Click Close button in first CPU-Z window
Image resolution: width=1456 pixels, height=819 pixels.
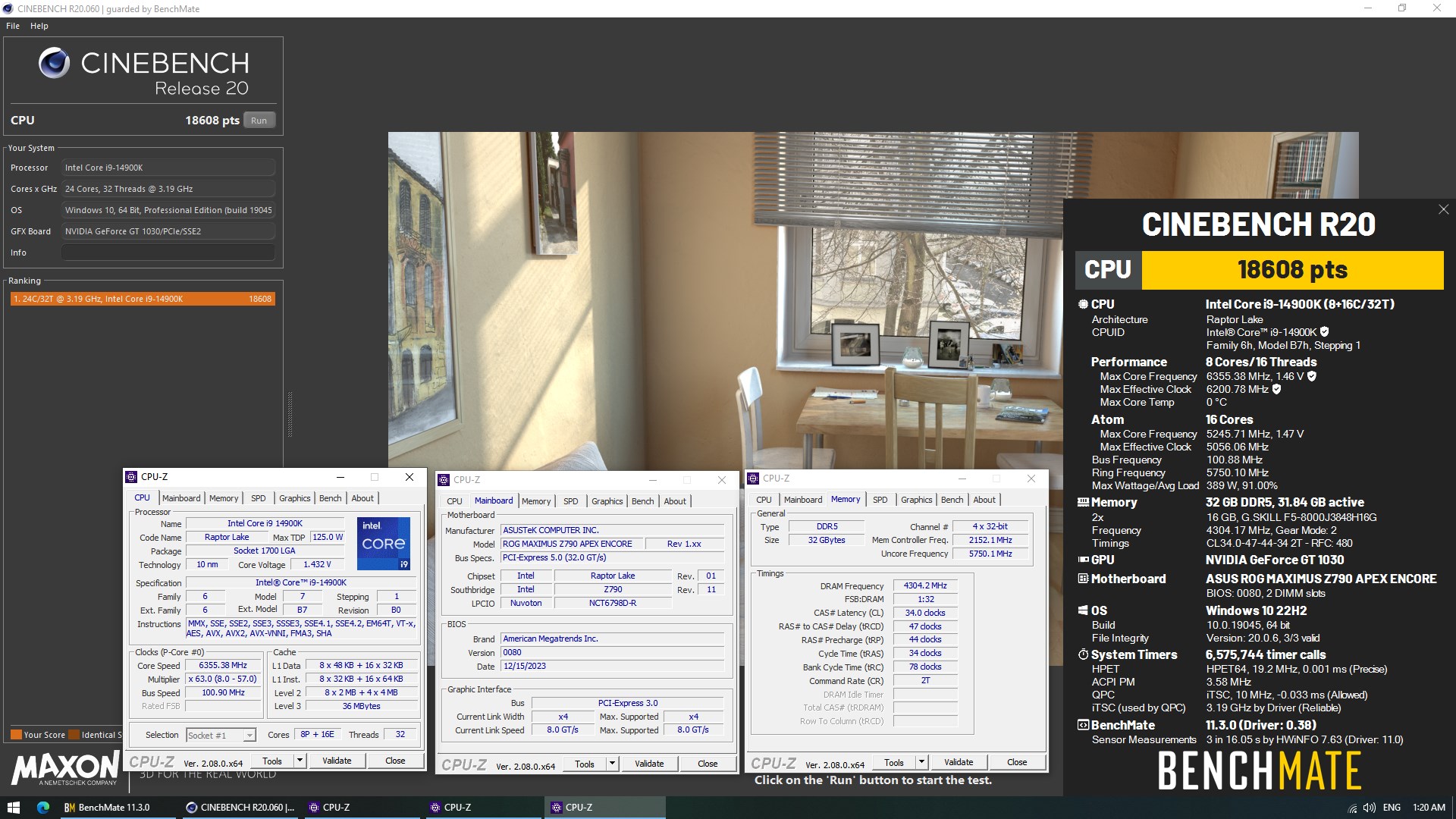point(395,761)
